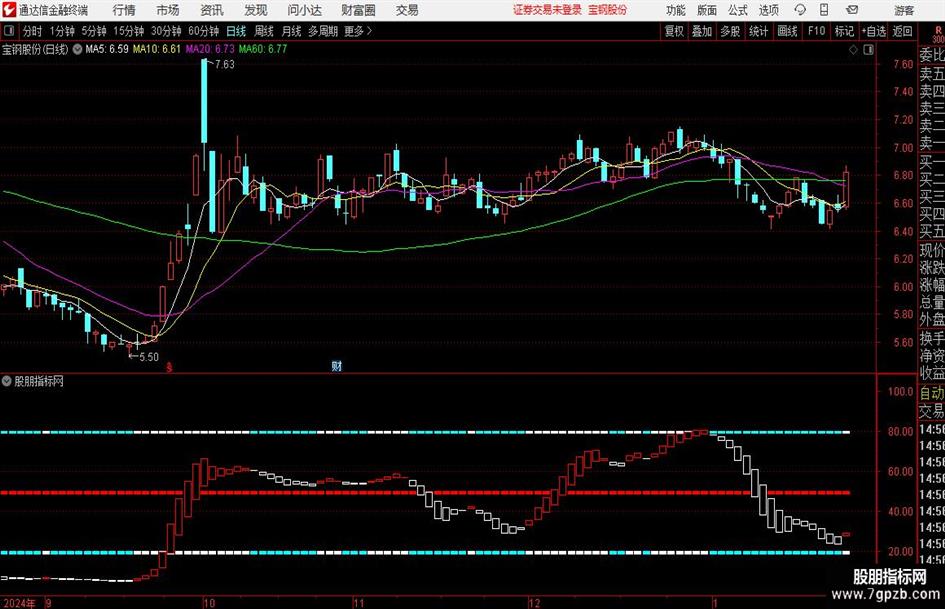The height and width of the screenshot is (609, 945).
Task: Click the R 300 tag icon
Action: point(938,34)
